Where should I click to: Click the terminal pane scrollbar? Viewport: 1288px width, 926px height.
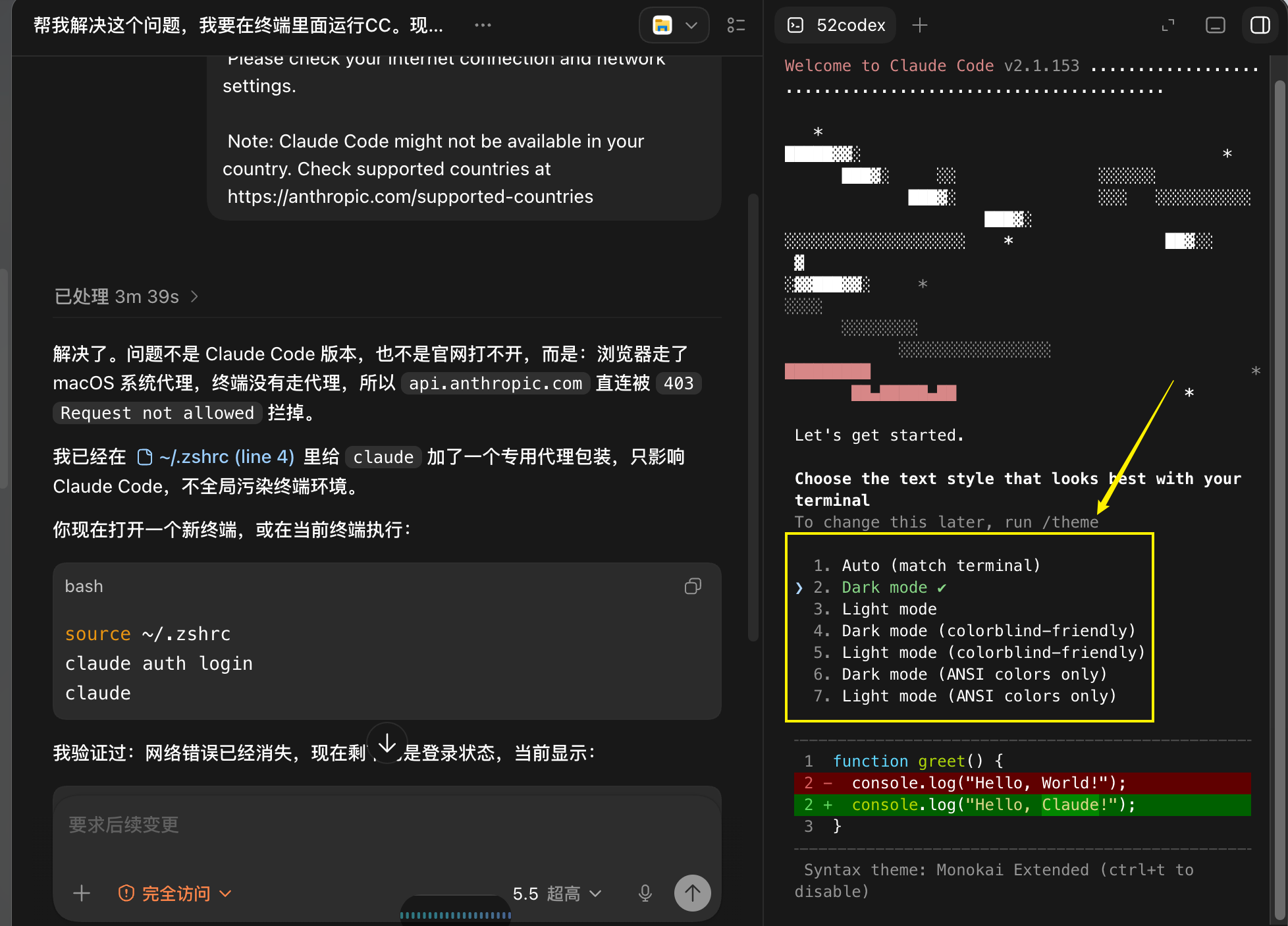(x=1279, y=501)
